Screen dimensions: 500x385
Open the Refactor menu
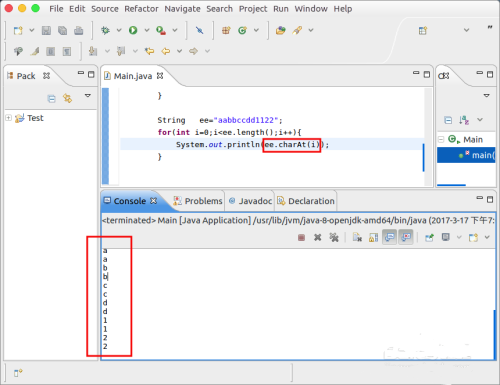click(x=141, y=9)
